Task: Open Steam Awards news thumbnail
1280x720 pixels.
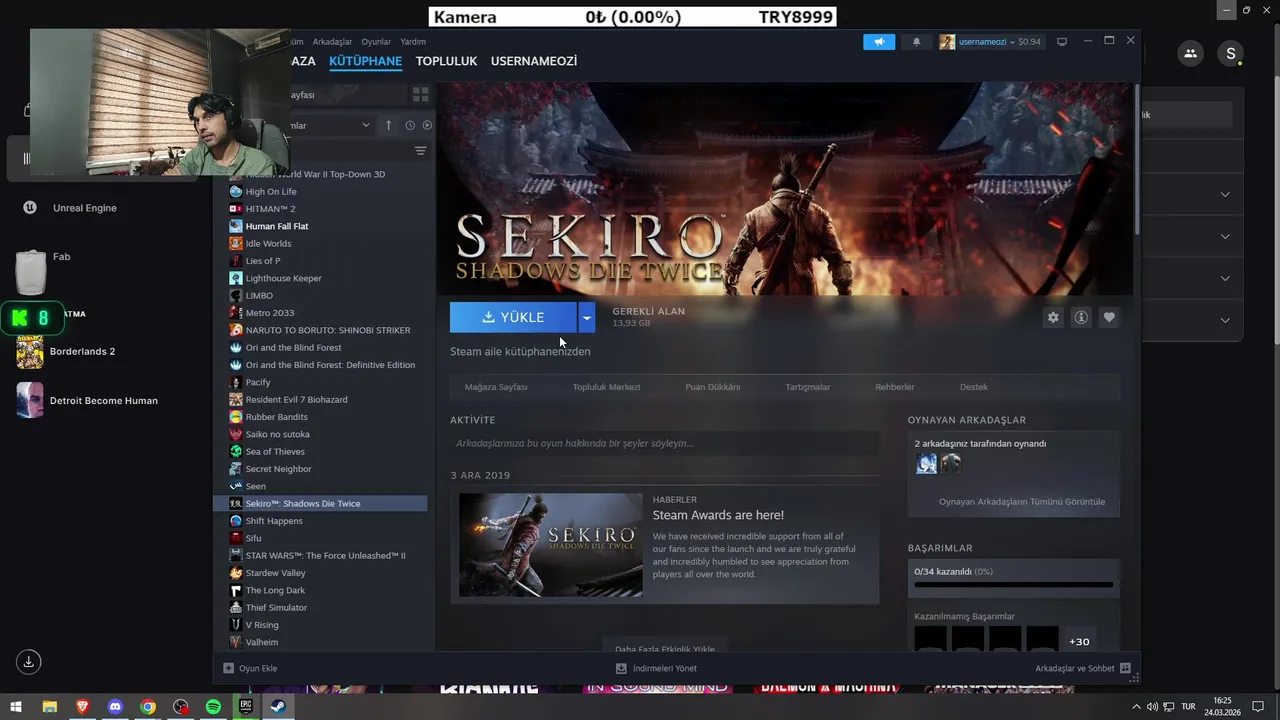Action: (x=551, y=545)
